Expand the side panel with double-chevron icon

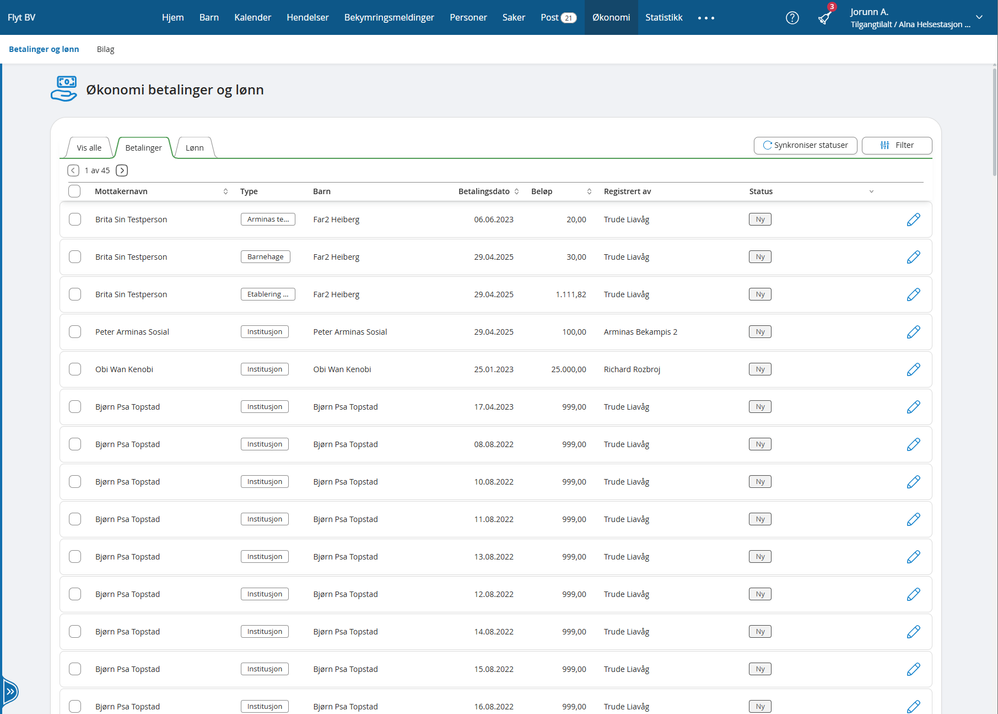[10, 691]
